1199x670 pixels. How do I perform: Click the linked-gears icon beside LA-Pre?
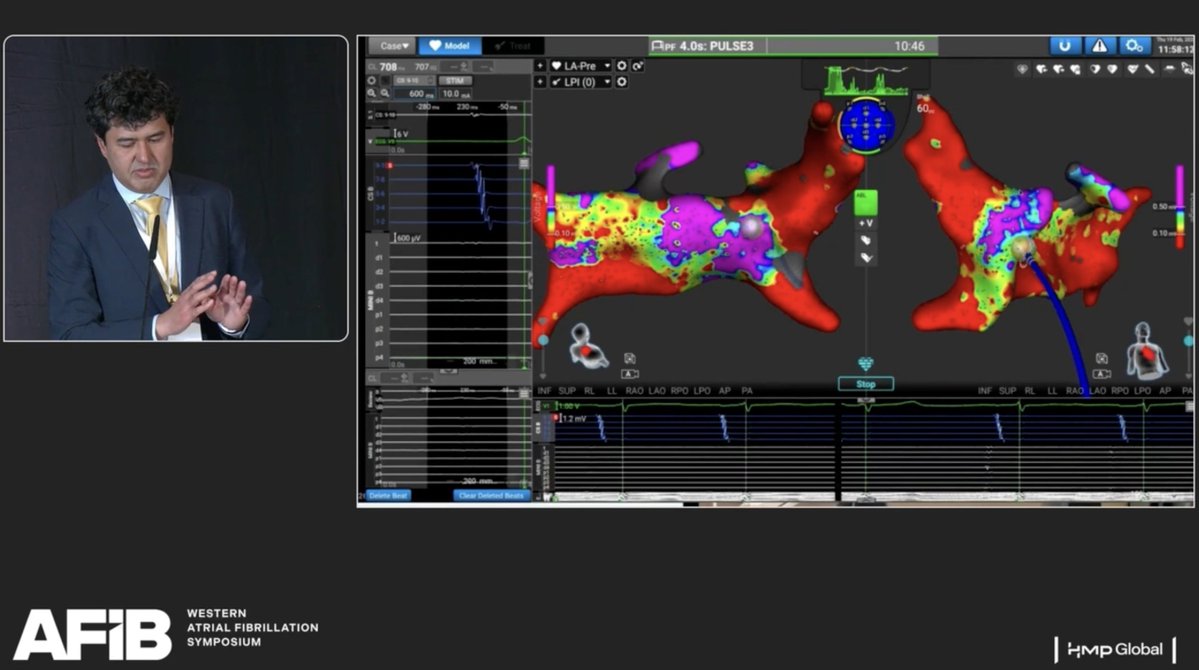click(637, 67)
